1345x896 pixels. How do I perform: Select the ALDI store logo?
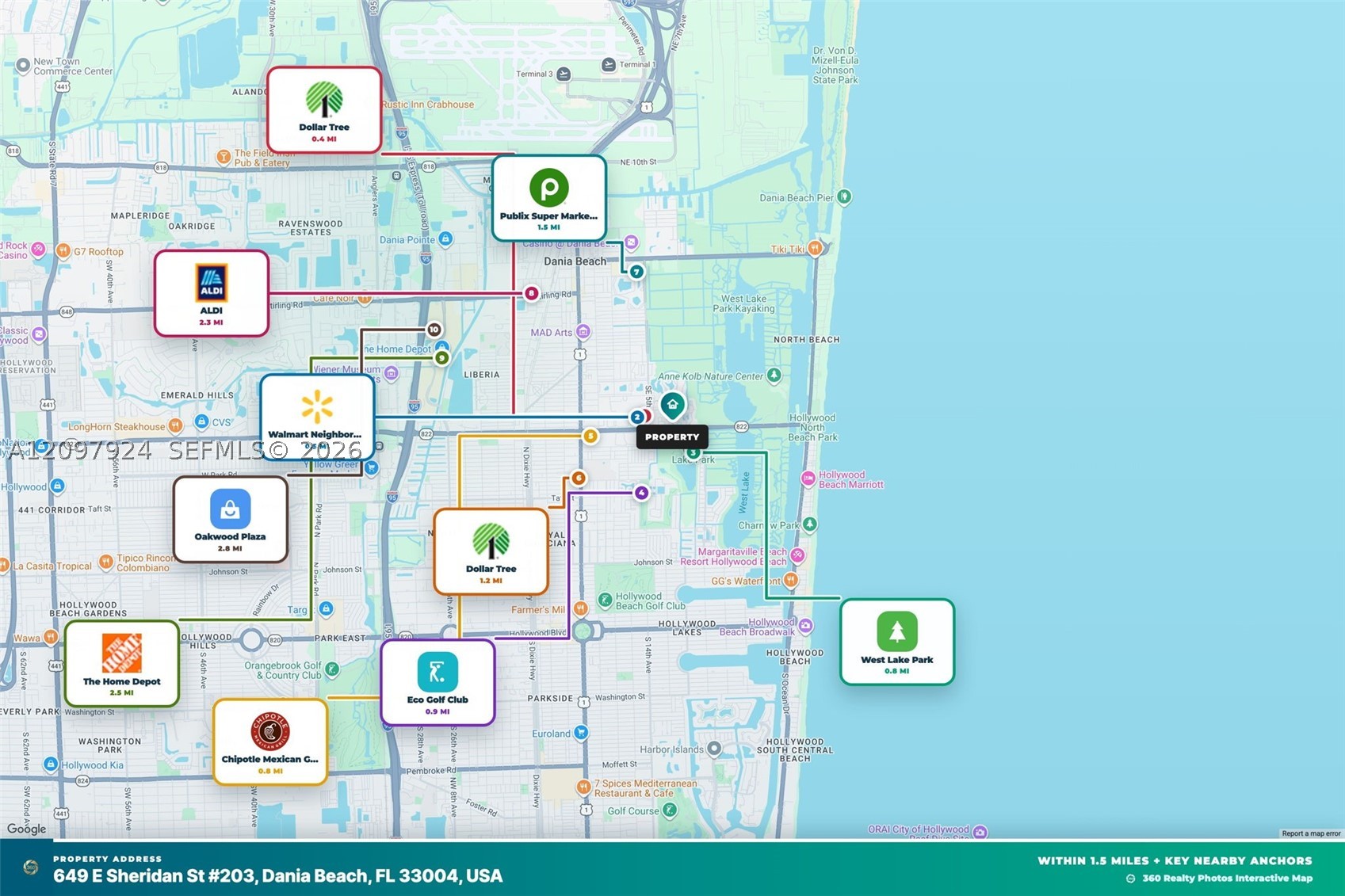coord(212,283)
